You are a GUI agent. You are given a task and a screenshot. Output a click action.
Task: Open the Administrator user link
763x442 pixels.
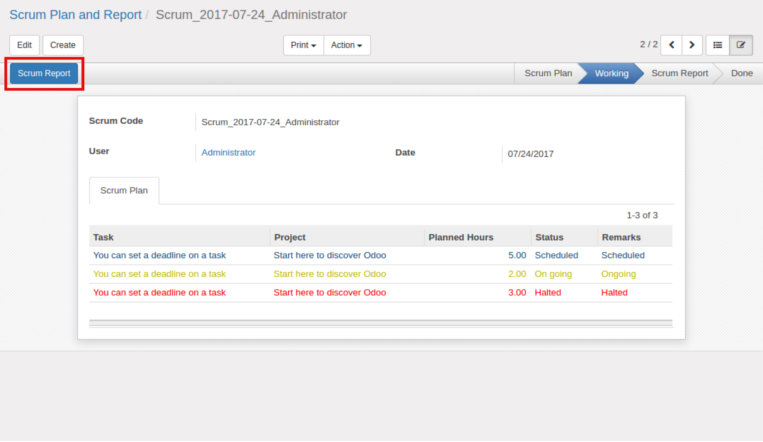(x=228, y=152)
